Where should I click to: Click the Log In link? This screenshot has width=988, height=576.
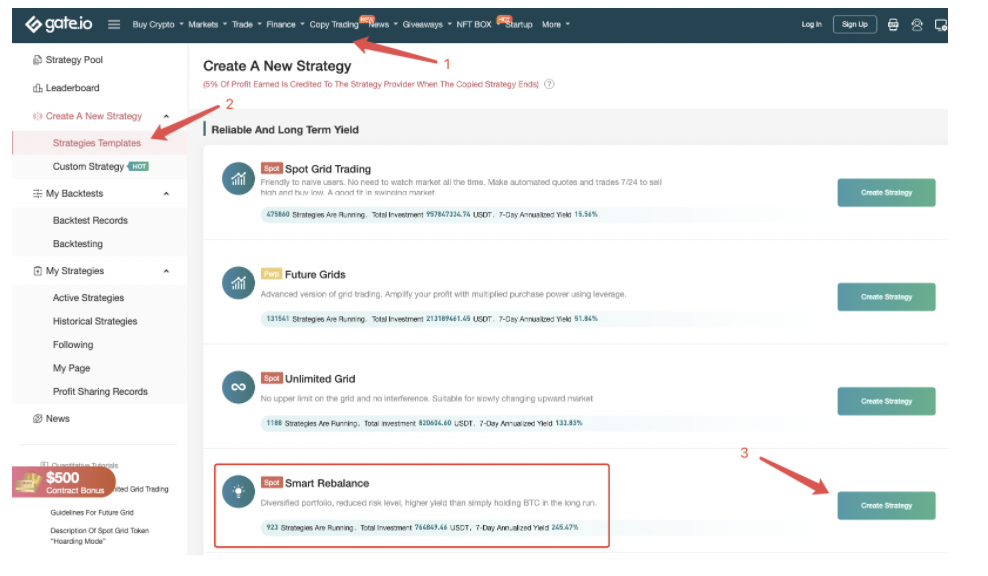(812, 25)
